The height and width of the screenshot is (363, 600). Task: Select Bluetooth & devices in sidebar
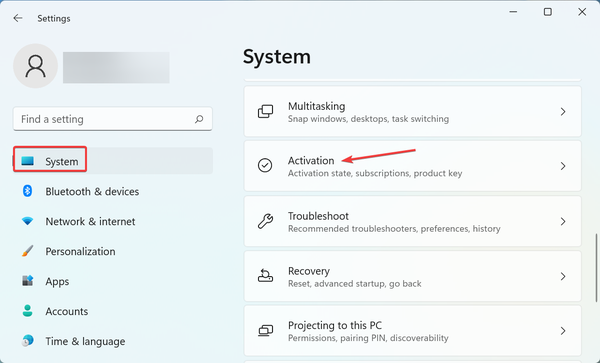pyautogui.click(x=92, y=191)
